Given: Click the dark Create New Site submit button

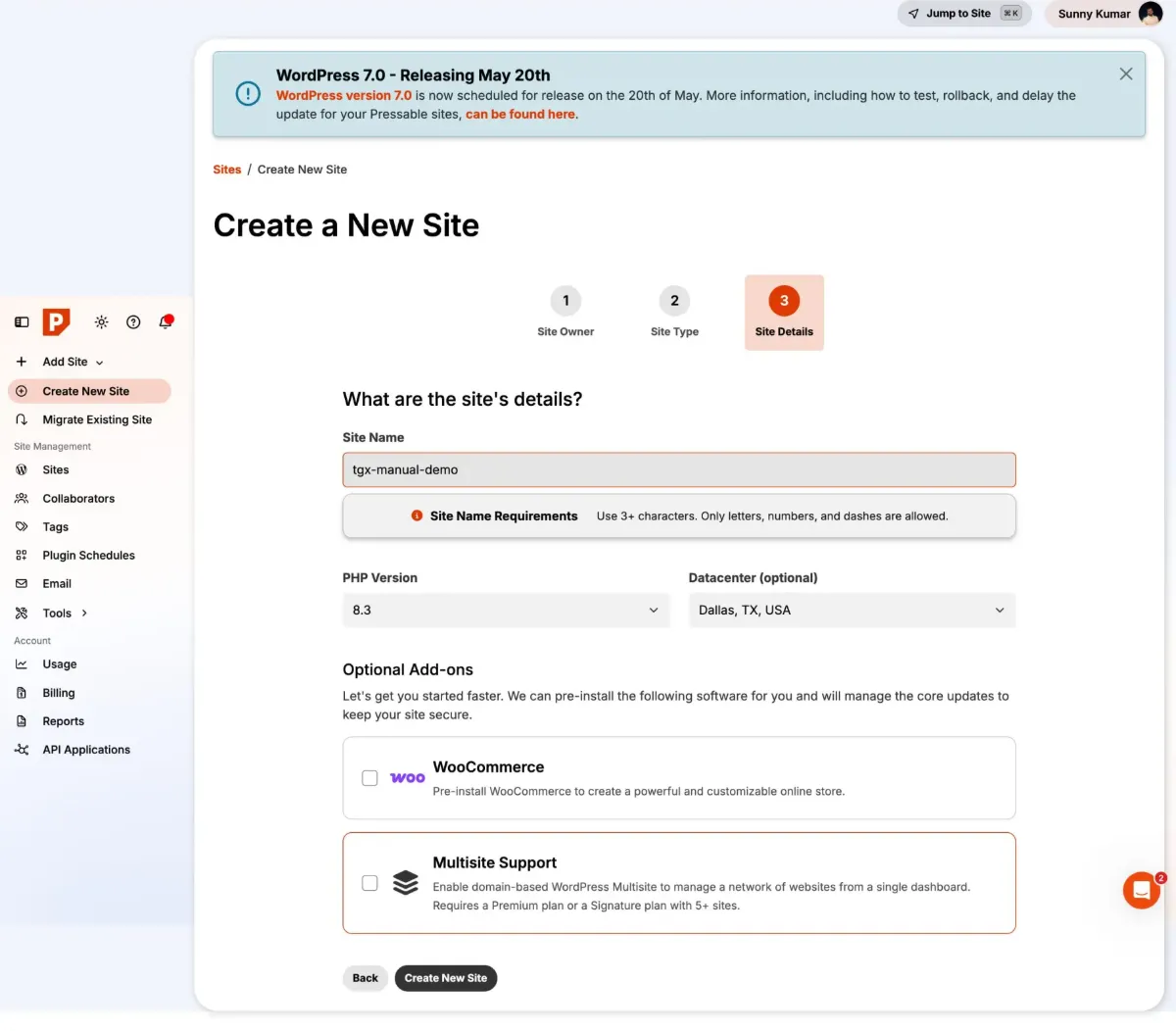Looking at the screenshot, I should (446, 978).
